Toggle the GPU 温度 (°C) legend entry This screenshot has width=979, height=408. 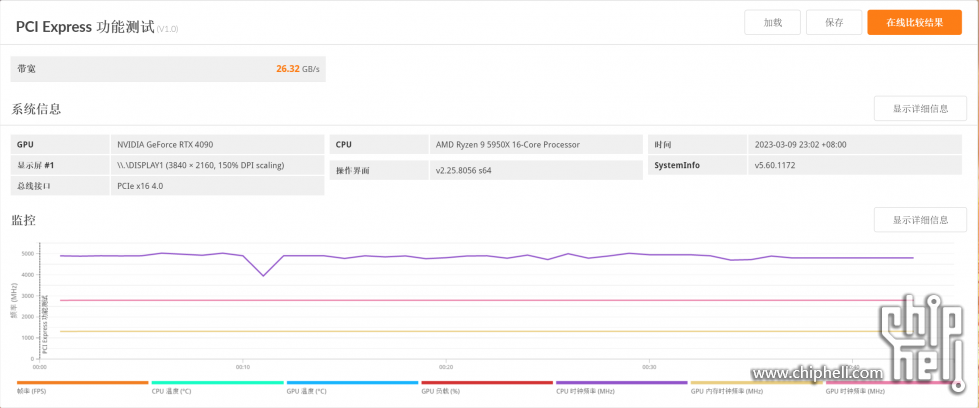click(x=352, y=387)
